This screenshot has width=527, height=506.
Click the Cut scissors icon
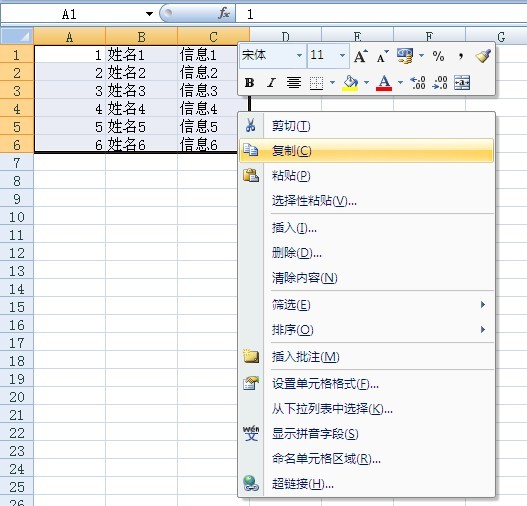point(250,125)
